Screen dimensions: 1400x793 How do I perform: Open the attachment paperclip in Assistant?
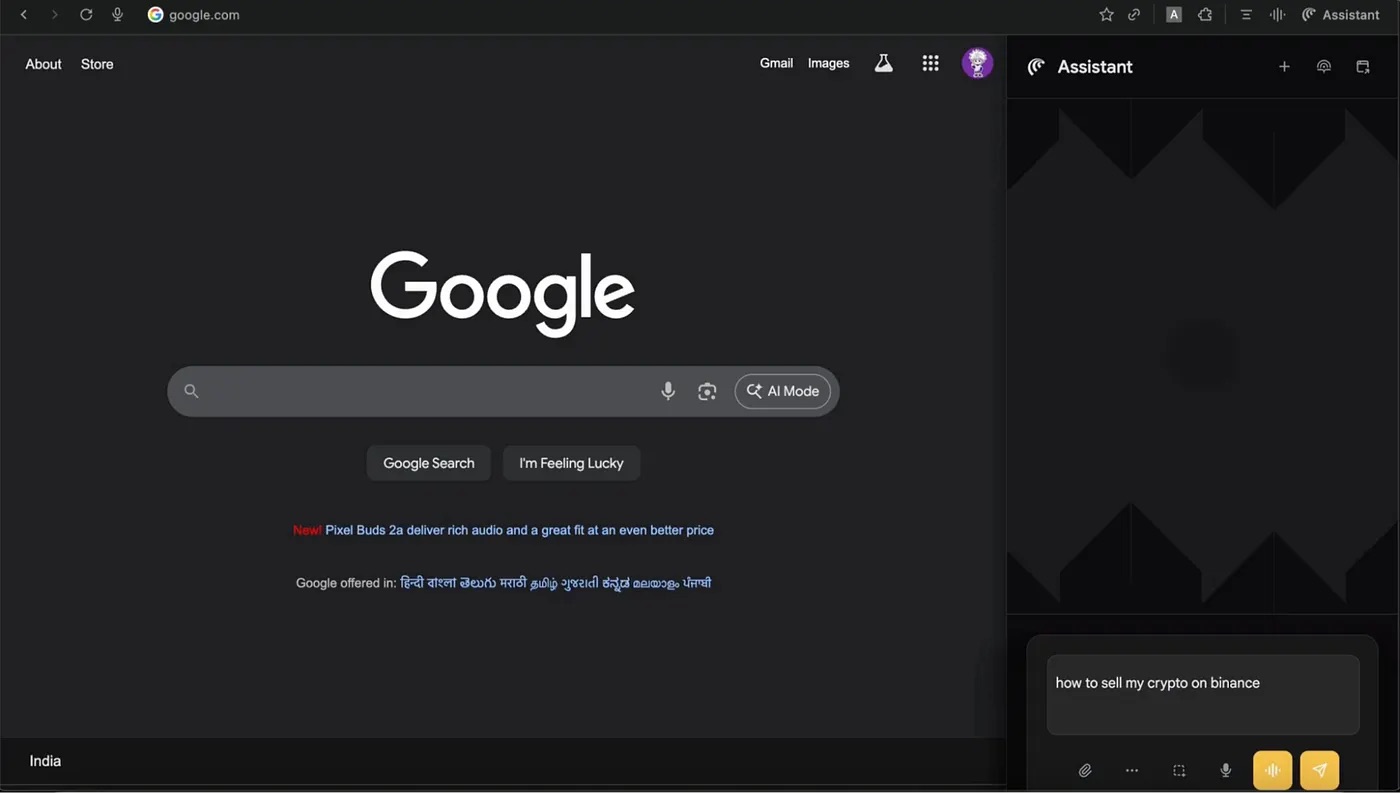(x=1085, y=770)
